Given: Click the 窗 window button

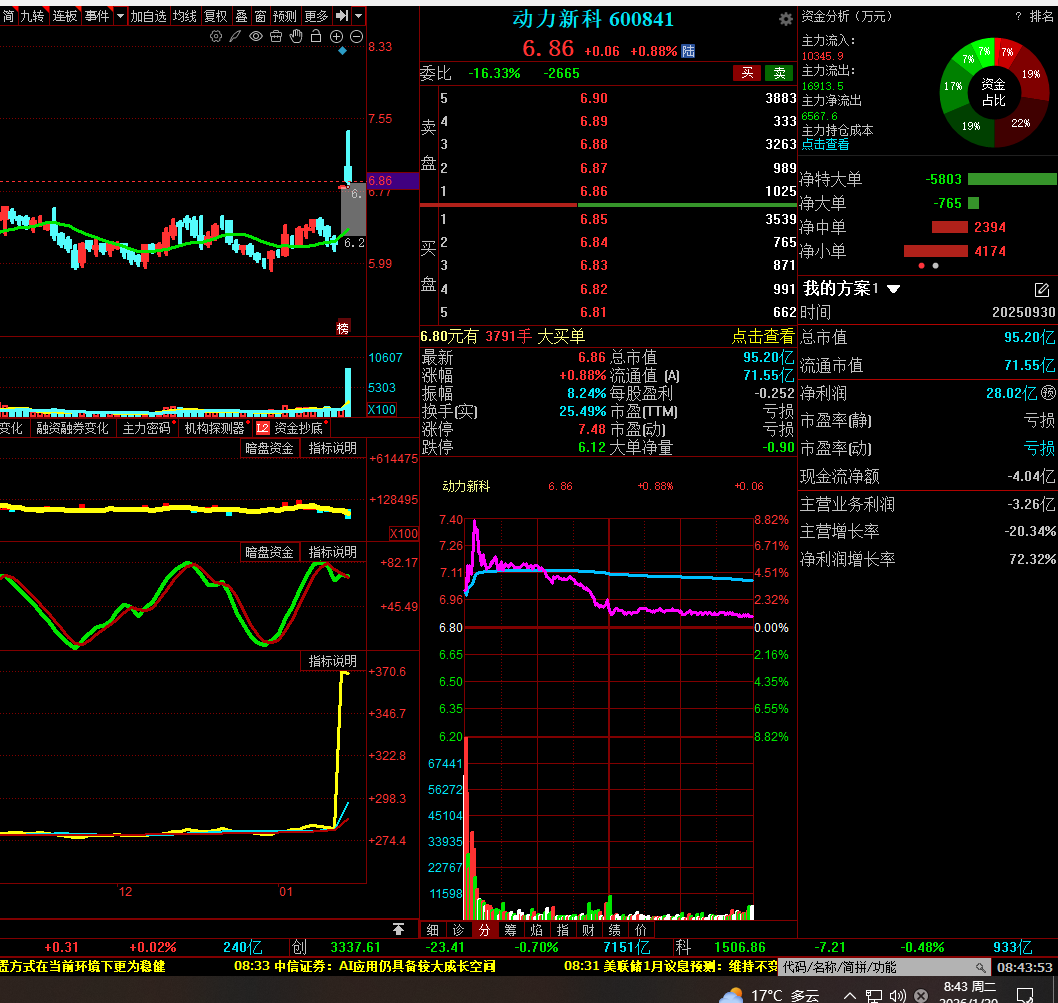Looking at the screenshot, I should (x=260, y=16).
